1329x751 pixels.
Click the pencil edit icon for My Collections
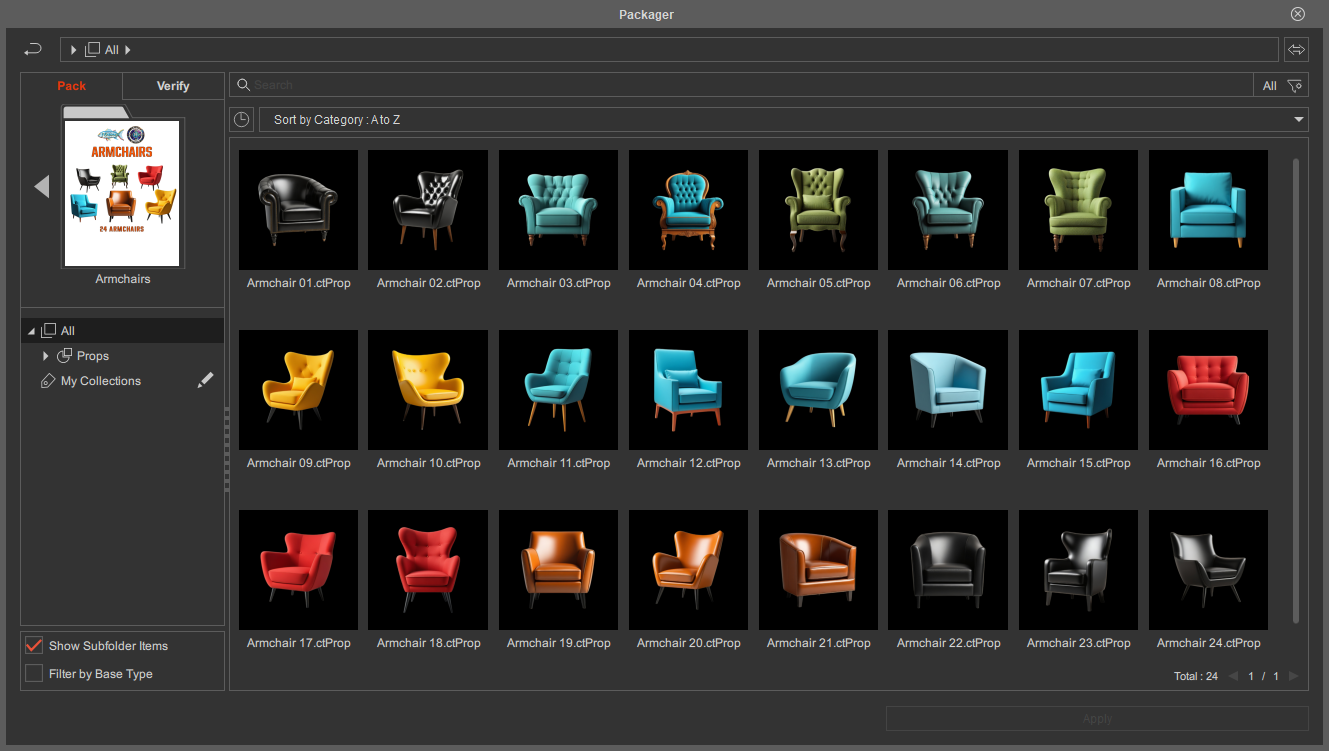205,380
